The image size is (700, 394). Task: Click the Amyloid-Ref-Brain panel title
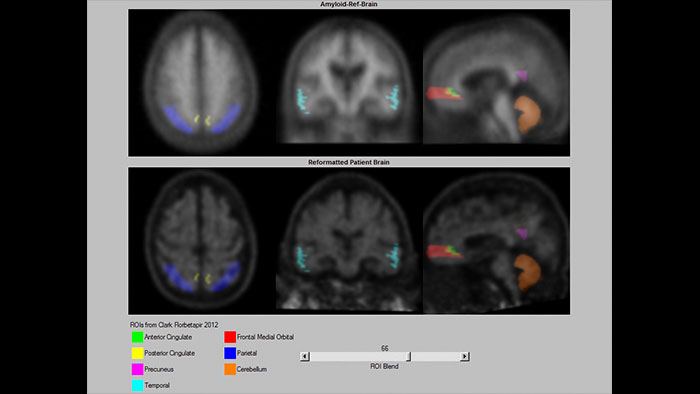(349, 4)
